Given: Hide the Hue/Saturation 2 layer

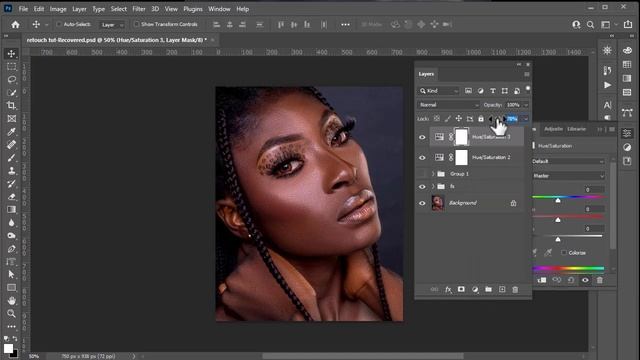Looking at the screenshot, I should tap(422, 158).
